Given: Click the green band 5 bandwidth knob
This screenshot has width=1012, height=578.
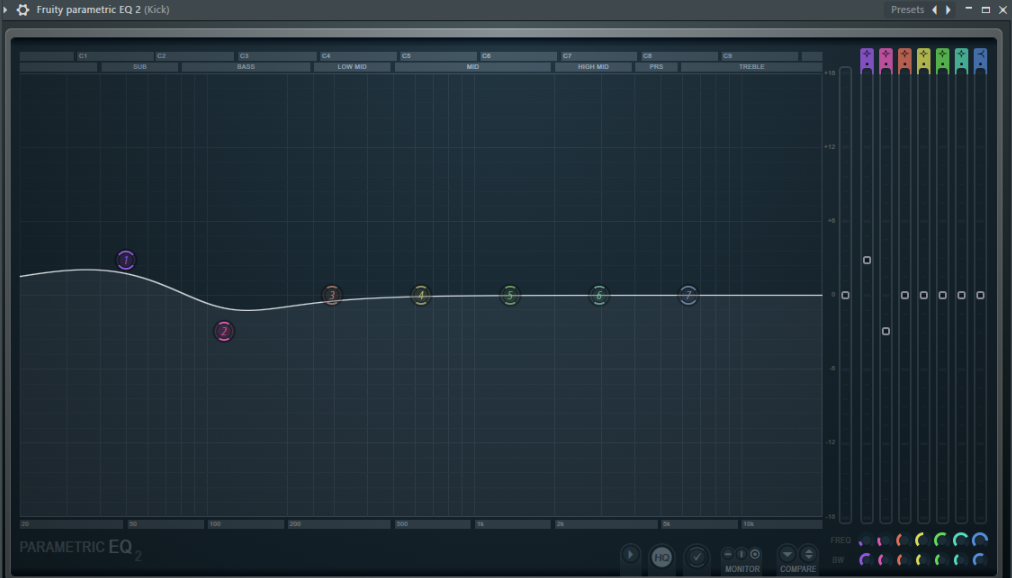Looking at the screenshot, I should click(x=942, y=560).
